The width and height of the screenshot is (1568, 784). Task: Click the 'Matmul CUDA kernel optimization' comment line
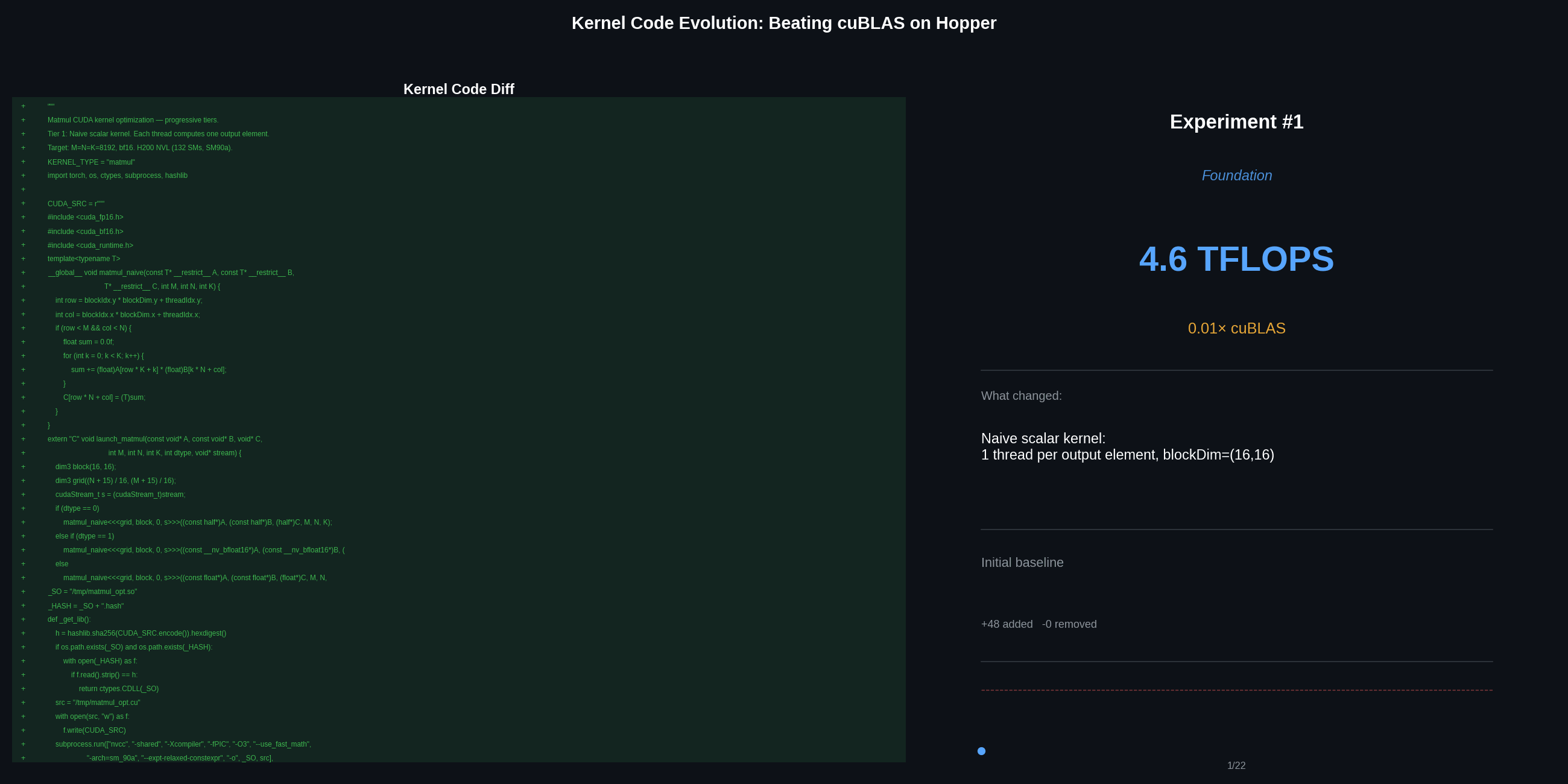[133, 120]
